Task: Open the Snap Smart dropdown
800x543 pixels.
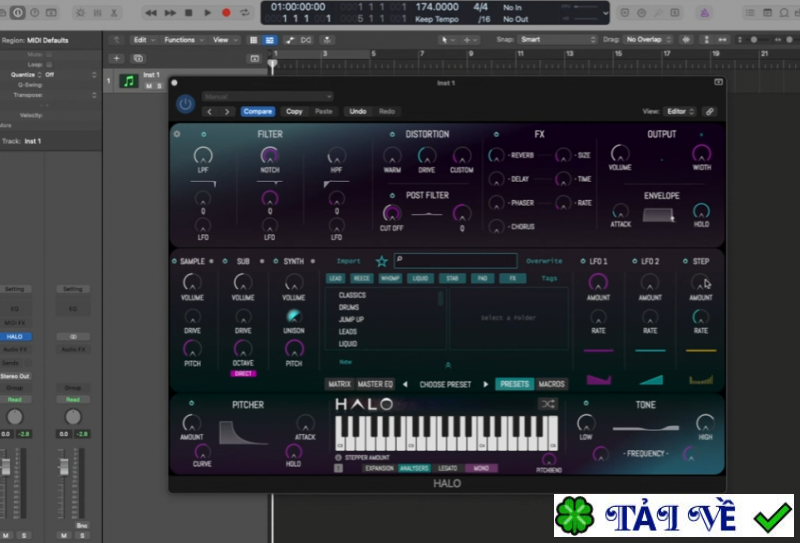Action: coord(558,40)
